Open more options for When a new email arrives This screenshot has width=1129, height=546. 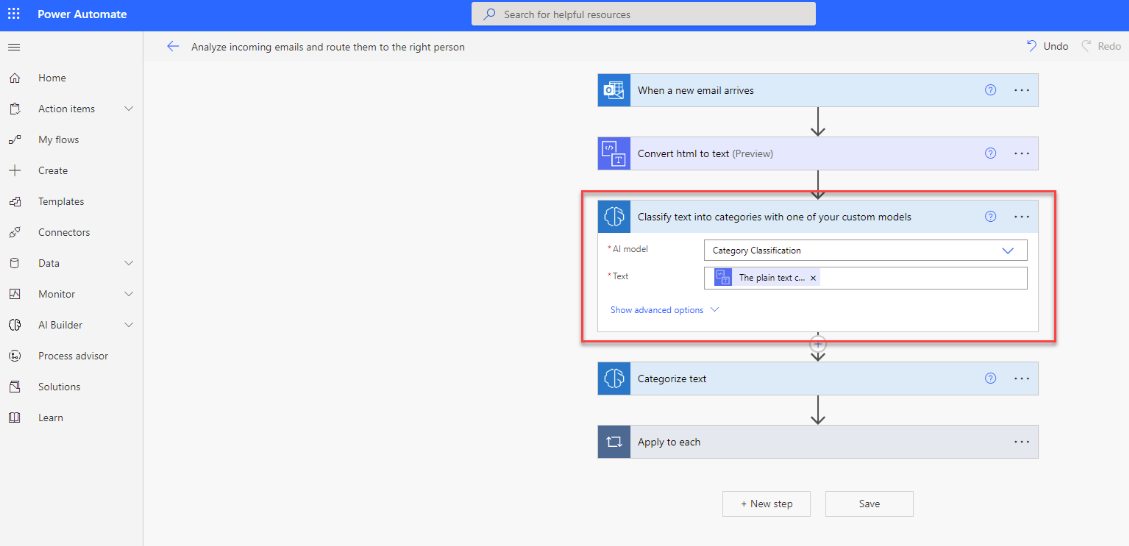pos(1022,90)
